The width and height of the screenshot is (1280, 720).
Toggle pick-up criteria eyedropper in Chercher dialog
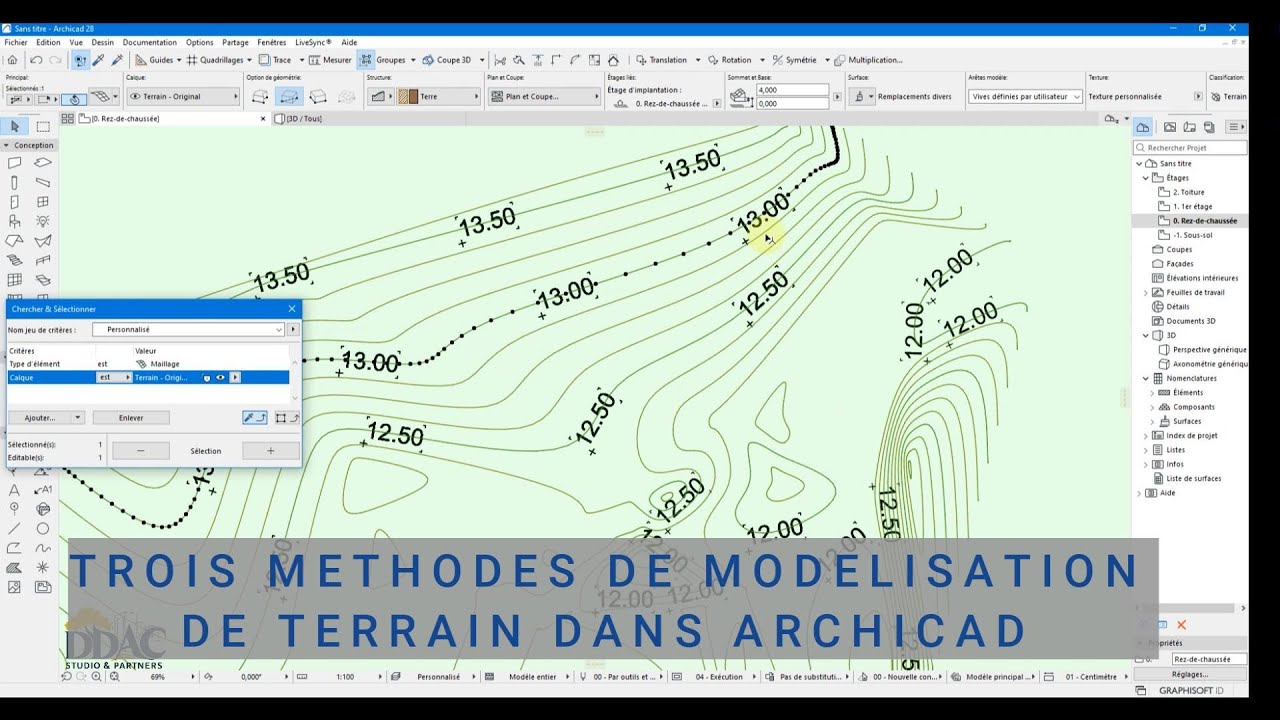coord(254,417)
